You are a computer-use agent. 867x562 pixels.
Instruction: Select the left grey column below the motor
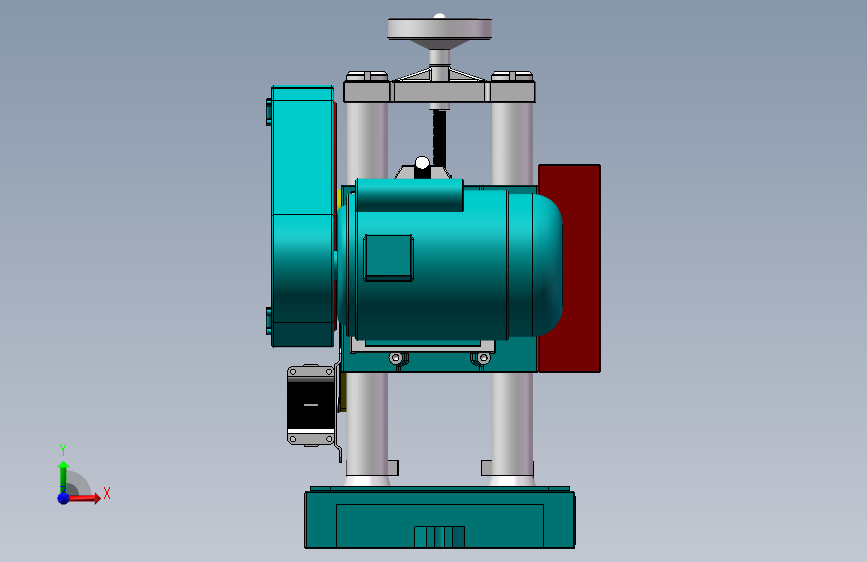pyautogui.click(x=367, y=426)
